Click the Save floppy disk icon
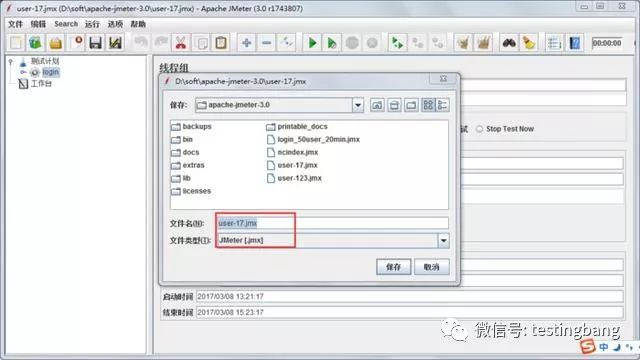640x360 pixels. point(96,42)
